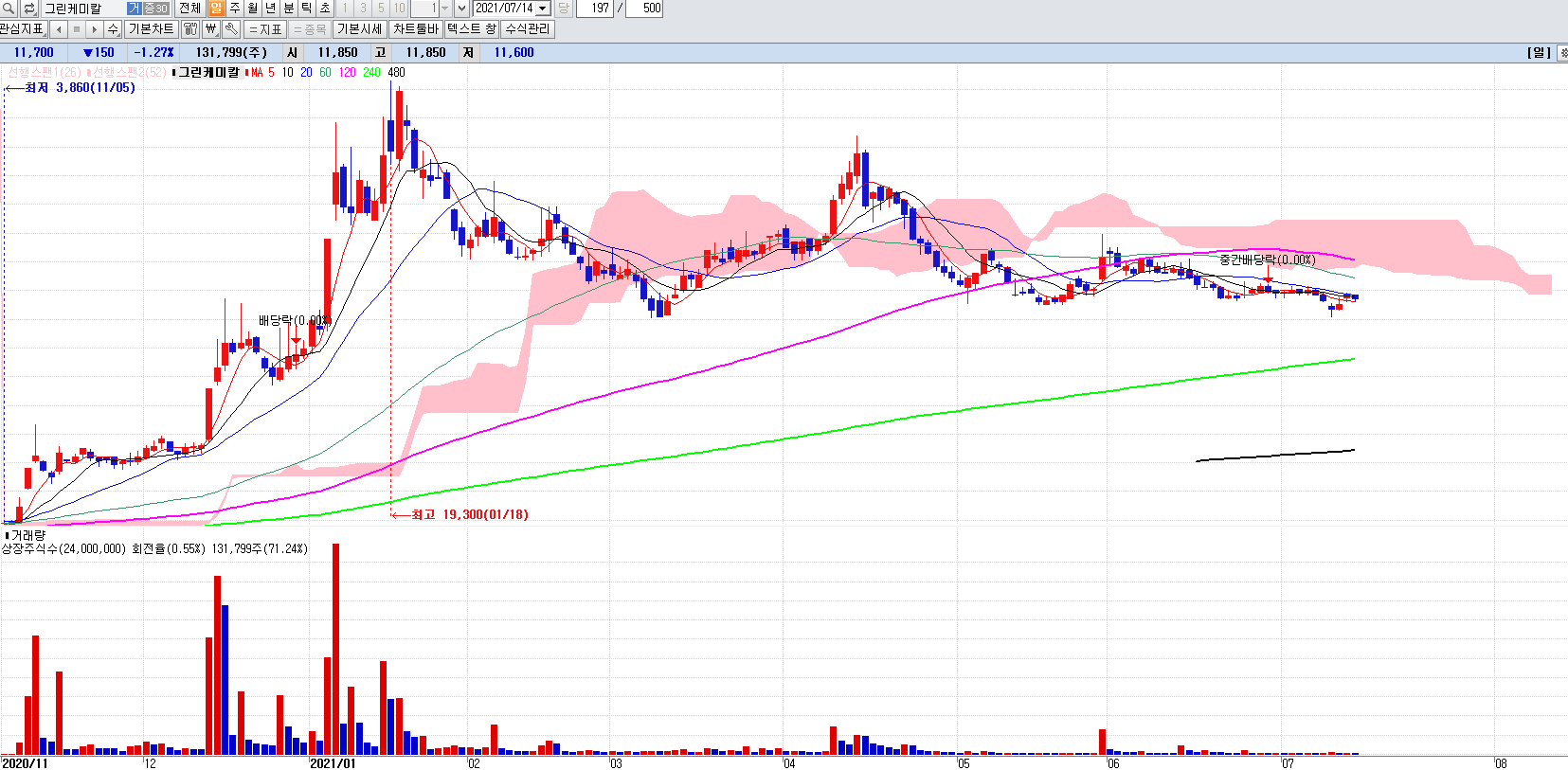The height and width of the screenshot is (770, 1568).
Task: Click the 고 high price label
Action: pyautogui.click(x=380, y=53)
